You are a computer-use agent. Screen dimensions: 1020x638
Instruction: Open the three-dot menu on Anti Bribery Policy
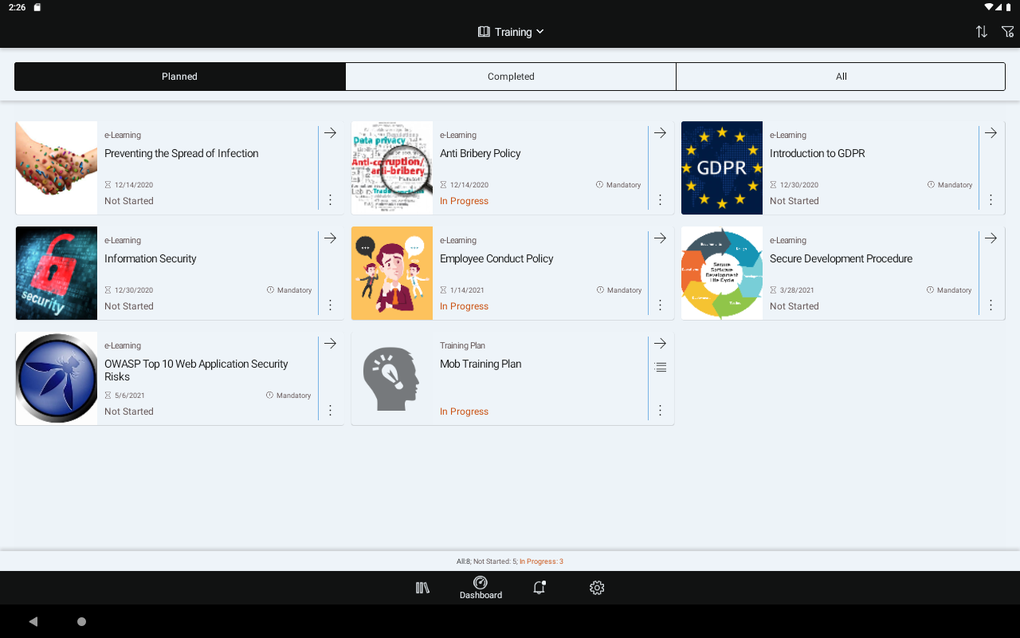click(660, 200)
